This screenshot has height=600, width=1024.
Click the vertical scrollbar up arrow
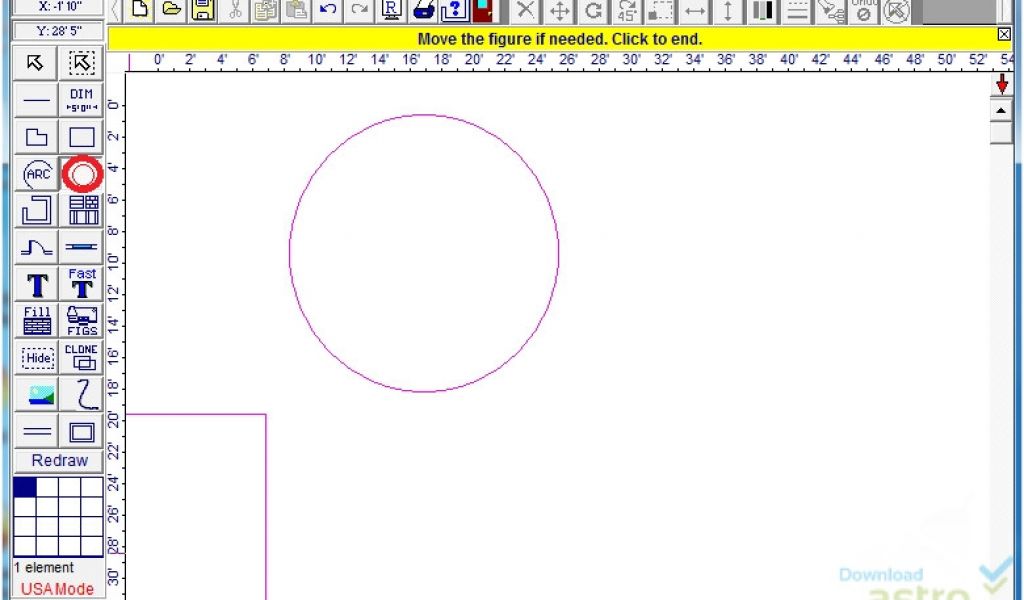pyautogui.click(x=1001, y=110)
